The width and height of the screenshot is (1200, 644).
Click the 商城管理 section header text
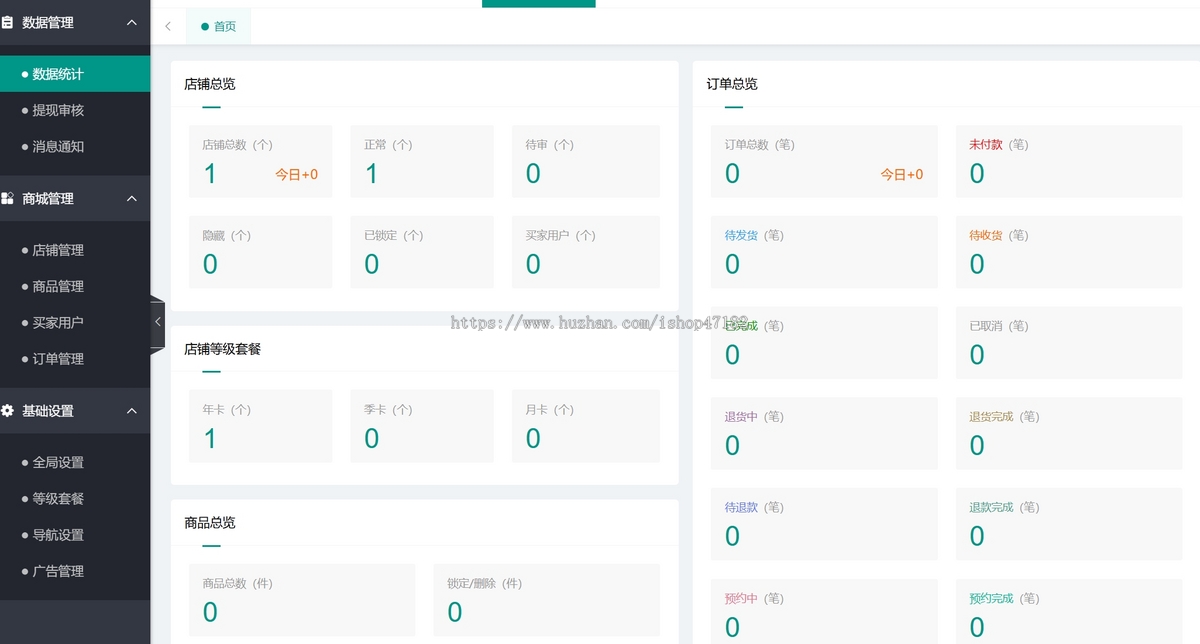tap(48, 199)
